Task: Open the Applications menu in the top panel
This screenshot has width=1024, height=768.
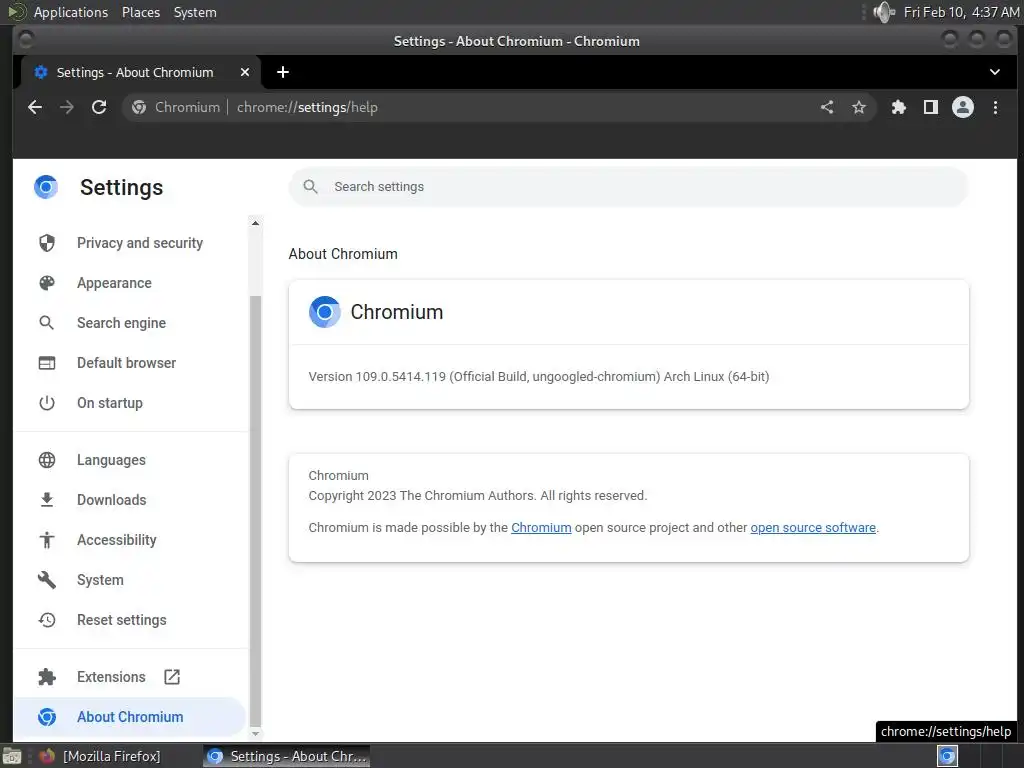Action: tap(71, 12)
